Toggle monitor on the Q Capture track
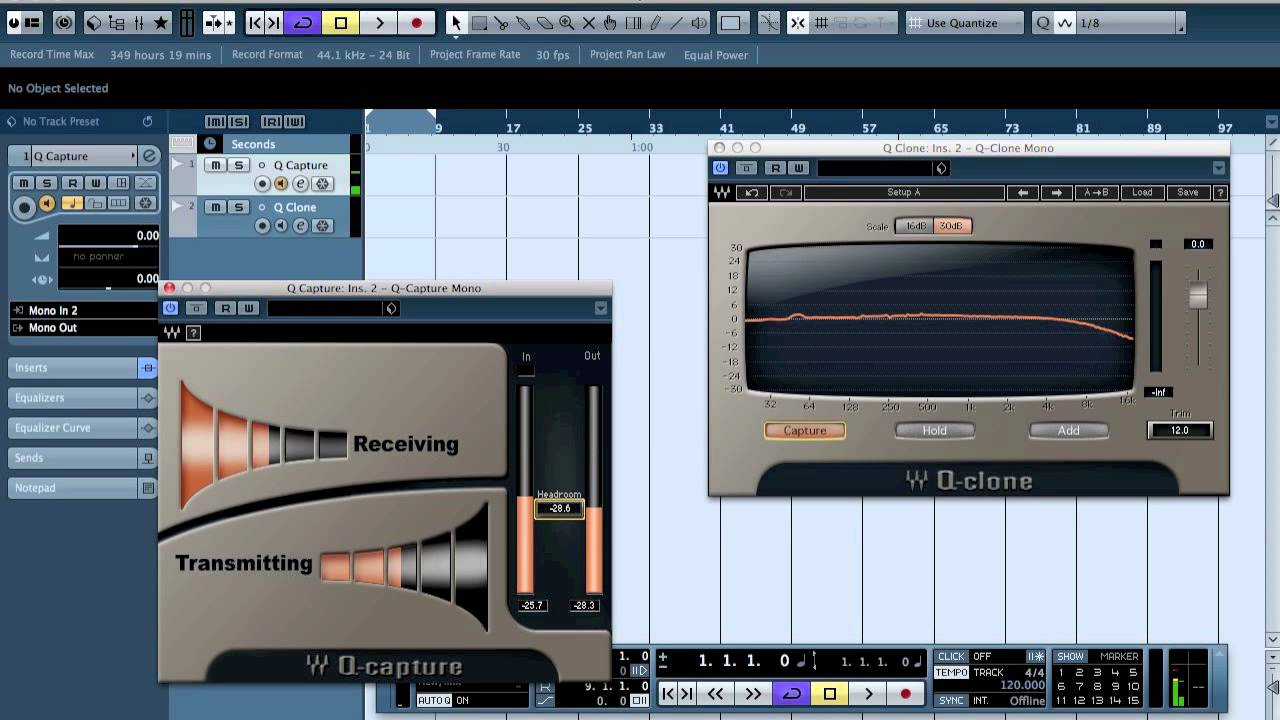The width and height of the screenshot is (1280, 720). coord(281,184)
